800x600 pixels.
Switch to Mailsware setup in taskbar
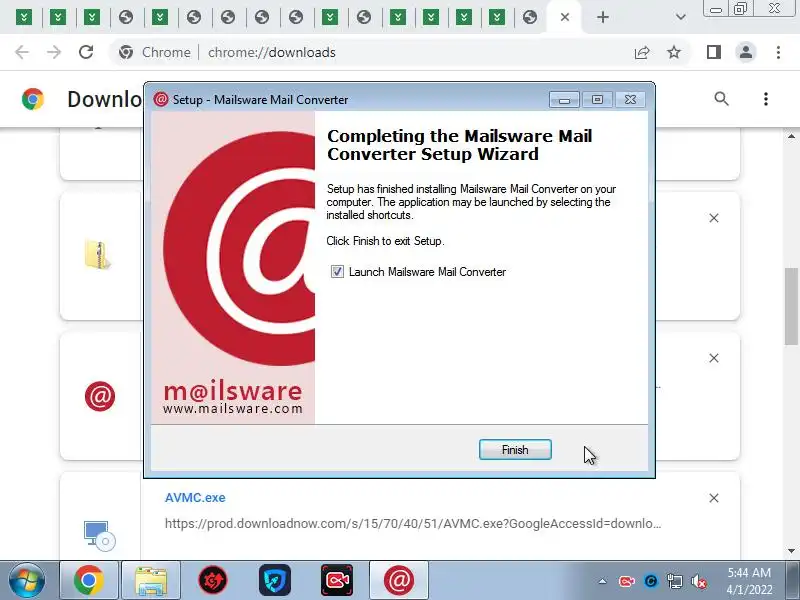398,581
